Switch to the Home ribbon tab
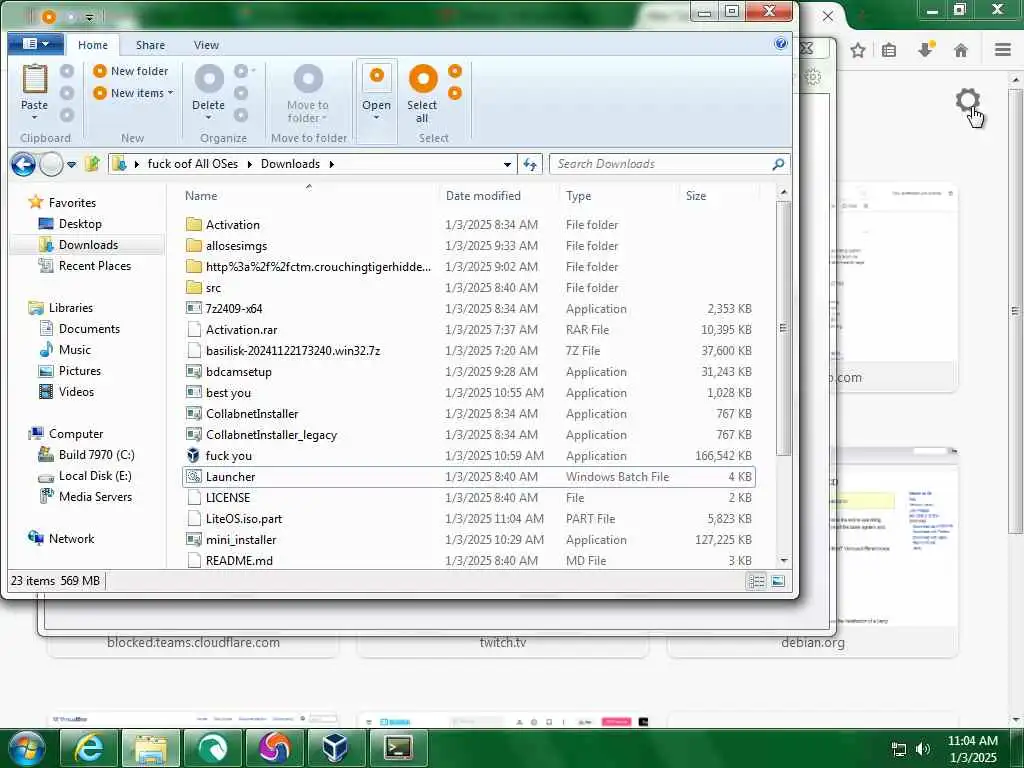The image size is (1024, 768). pyautogui.click(x=93, y=45)
